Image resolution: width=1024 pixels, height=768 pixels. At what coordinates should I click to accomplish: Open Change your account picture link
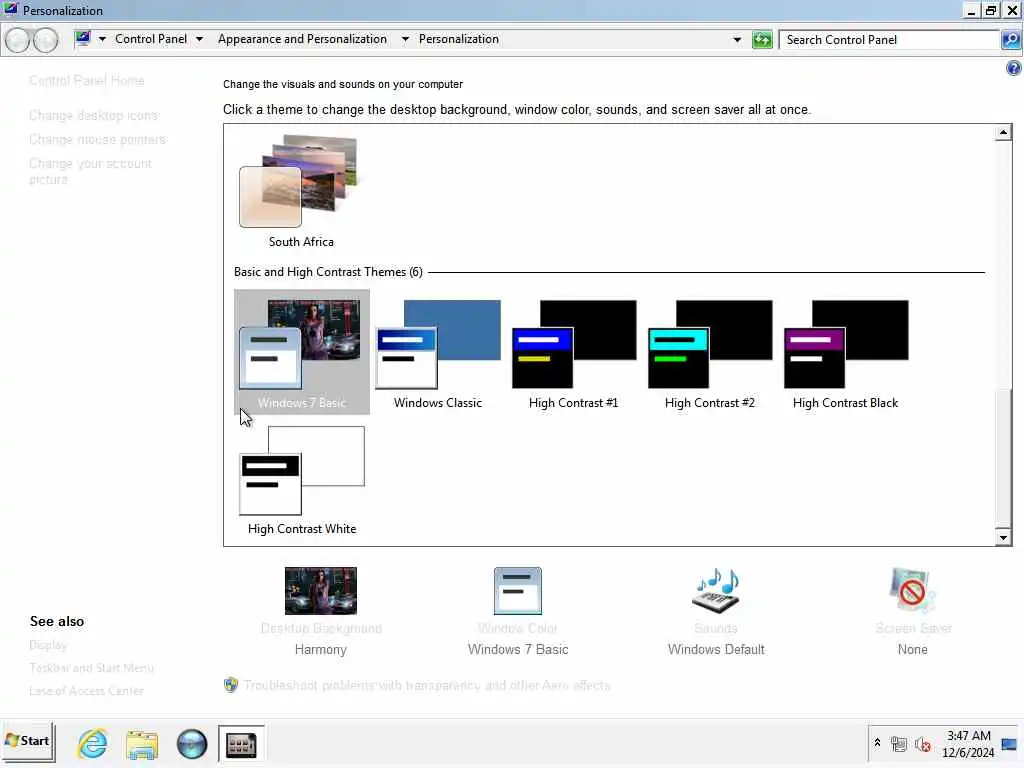[90, 171]
